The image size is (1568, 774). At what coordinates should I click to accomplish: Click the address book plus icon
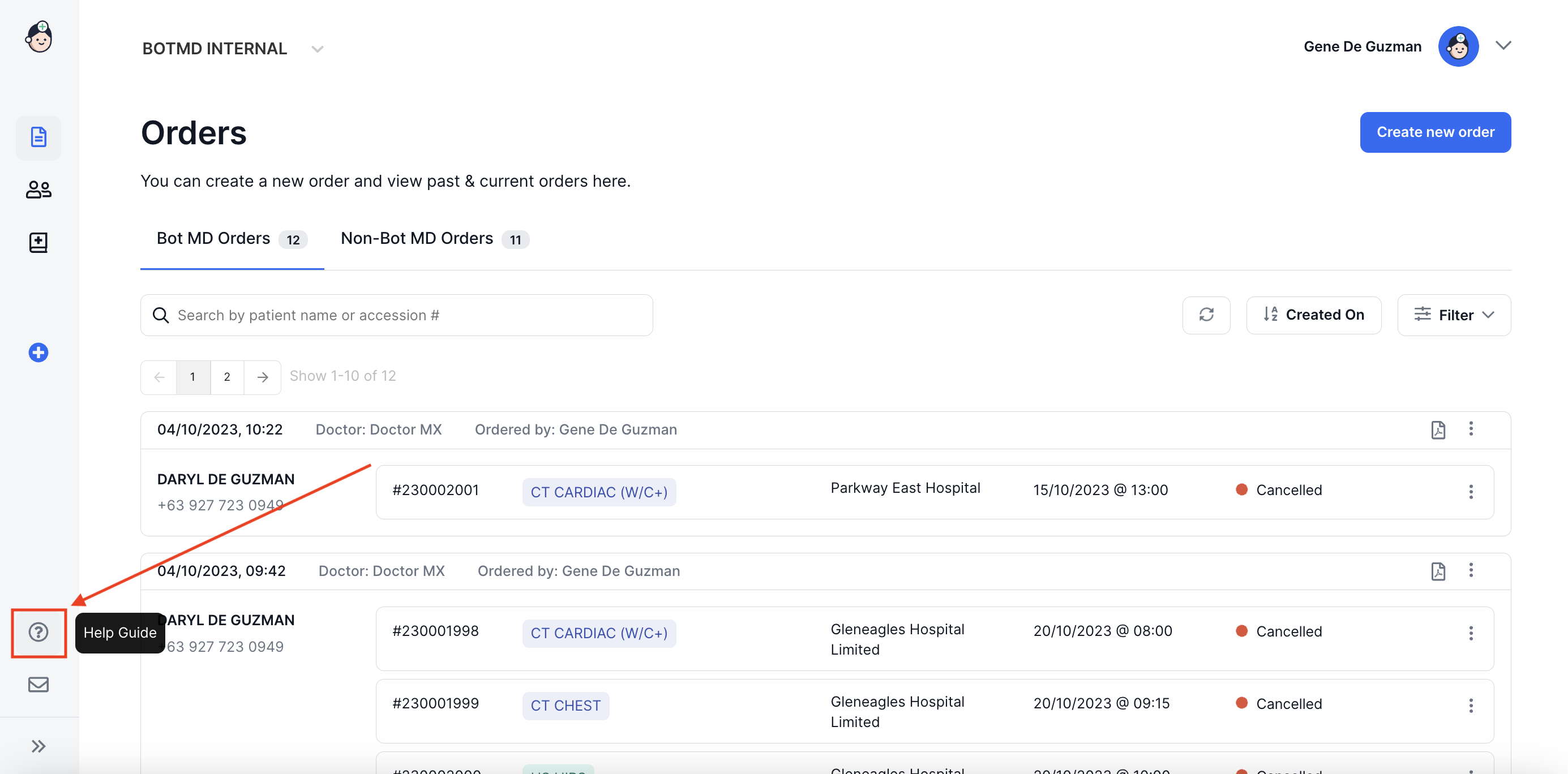point(38,242)
